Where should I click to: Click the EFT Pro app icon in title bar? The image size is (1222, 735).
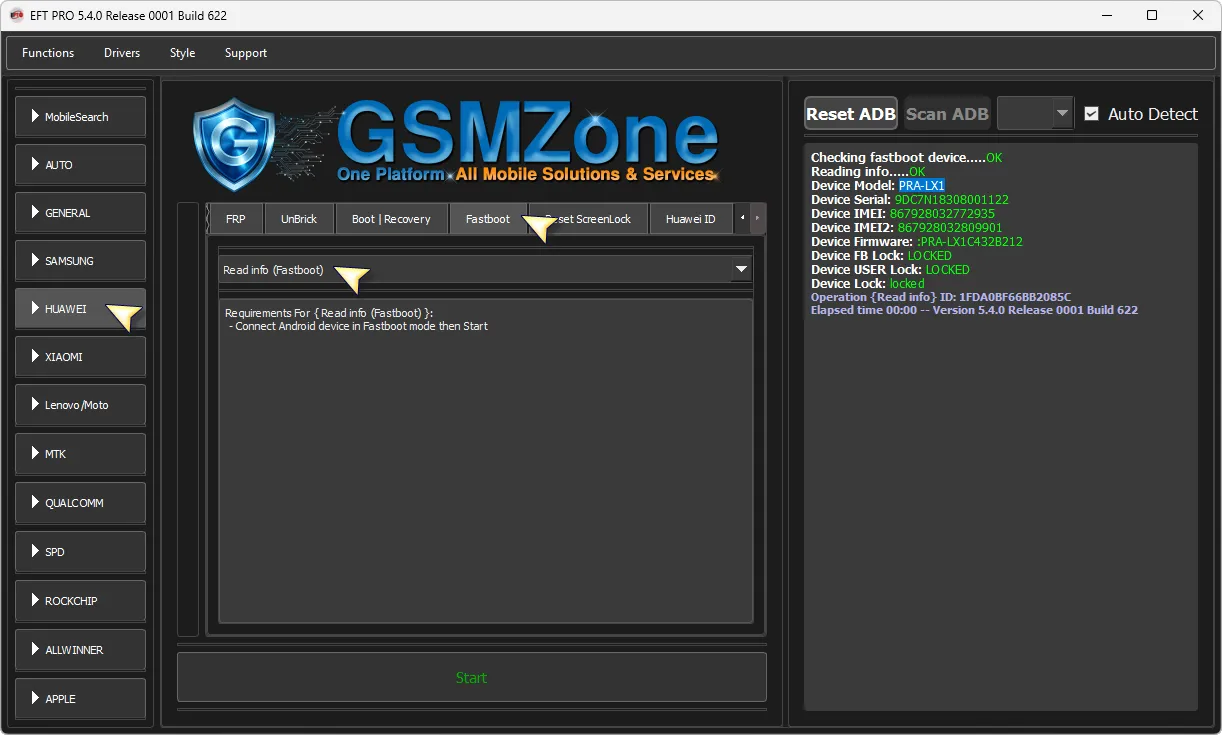click(16, 15)
